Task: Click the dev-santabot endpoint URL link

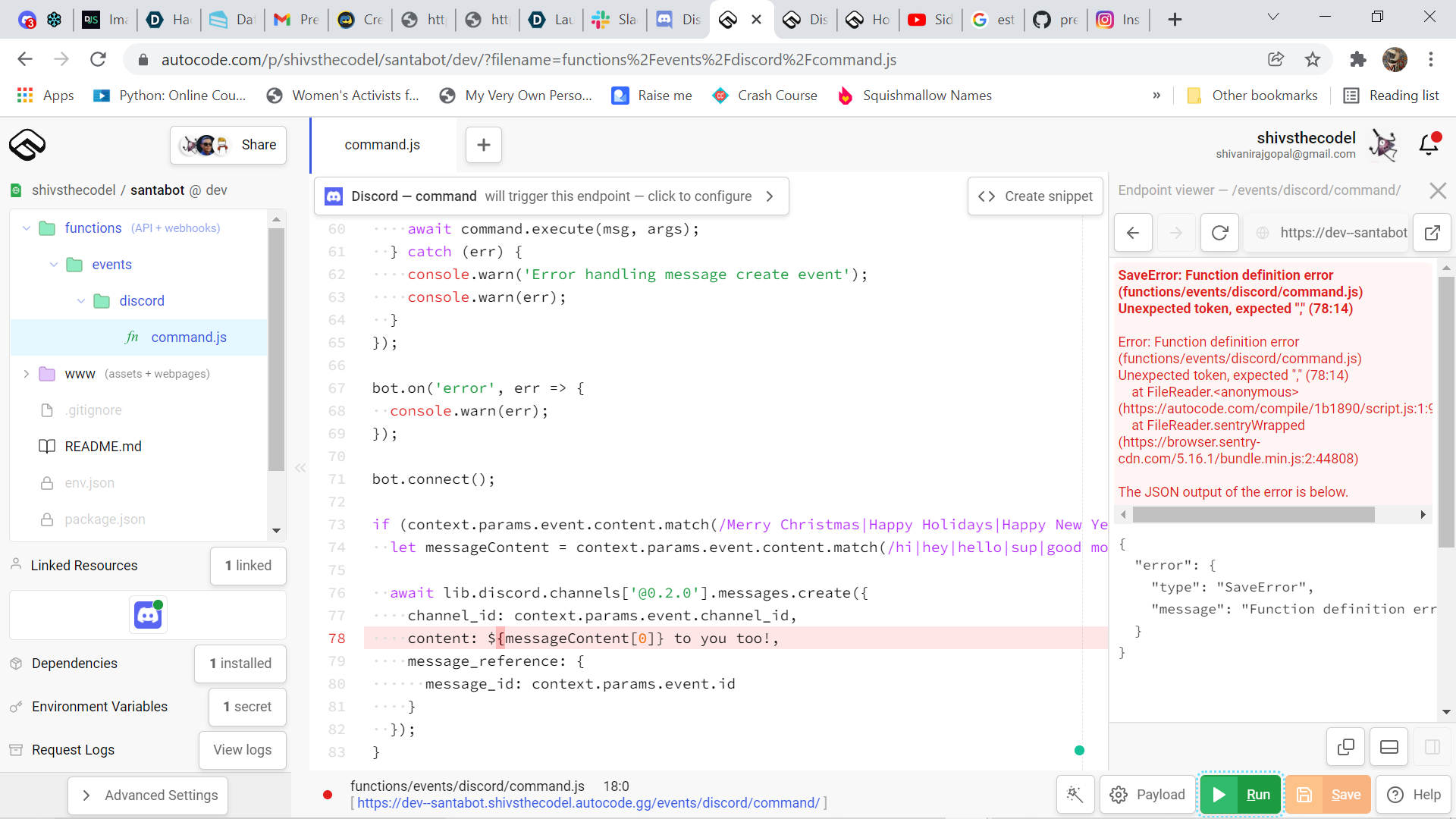Action: coord(588,803)
